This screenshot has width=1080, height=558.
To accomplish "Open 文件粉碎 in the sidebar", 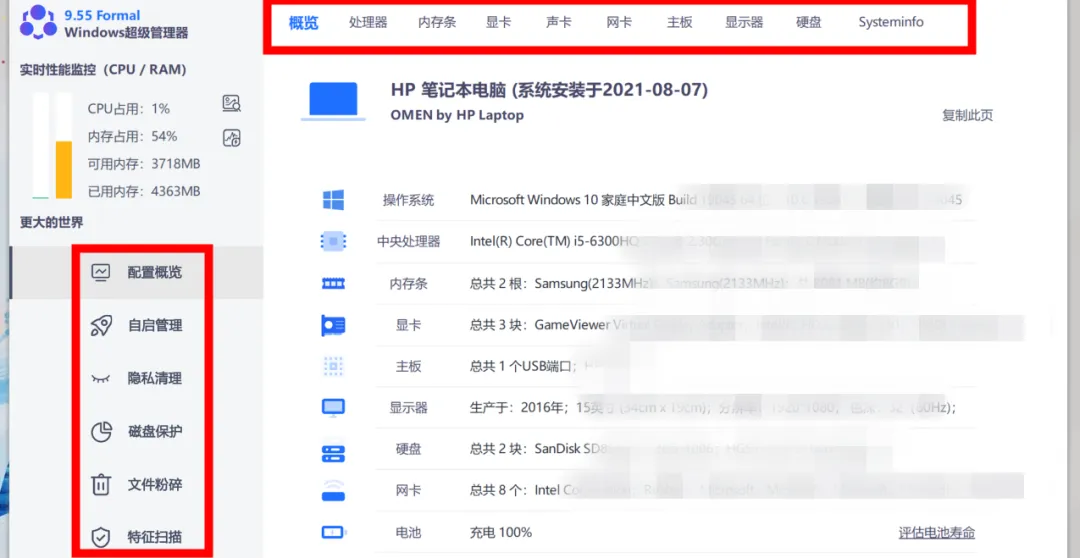I will click(155, 484).
